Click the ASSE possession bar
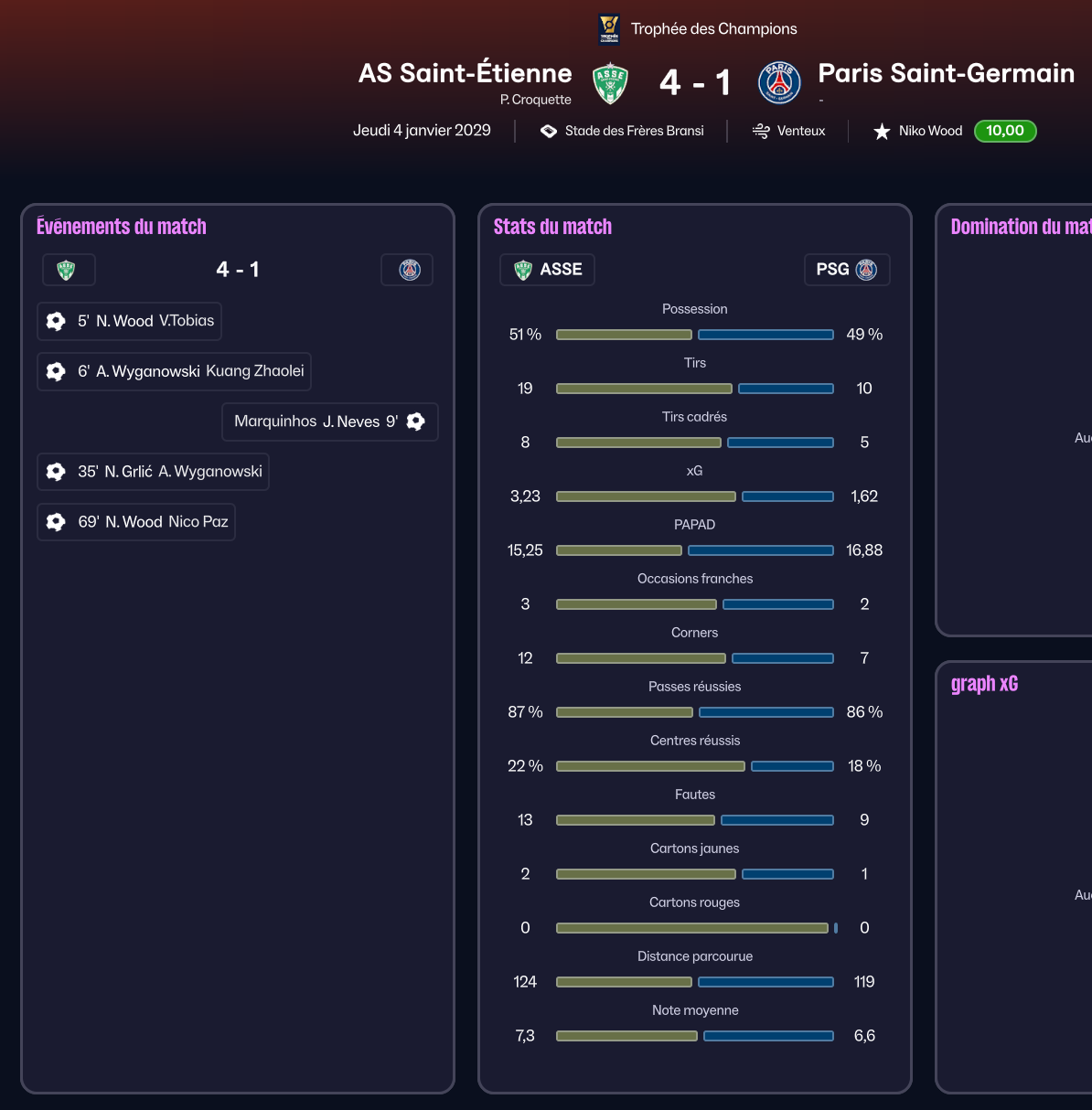The image size is (1092, 1110). 624,335
